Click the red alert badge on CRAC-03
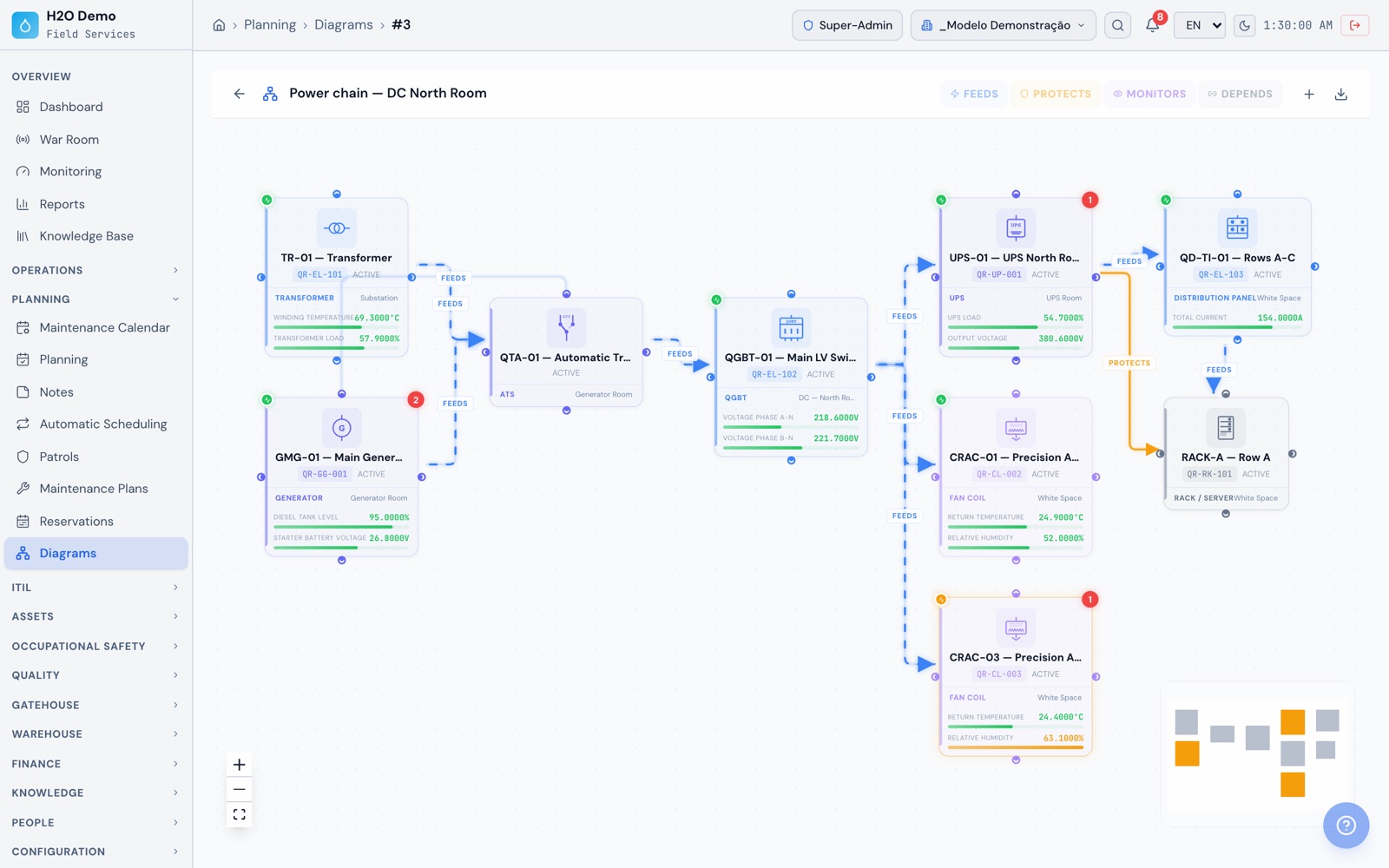This screenshot has height=868, width=1389. click(1090, 600)
